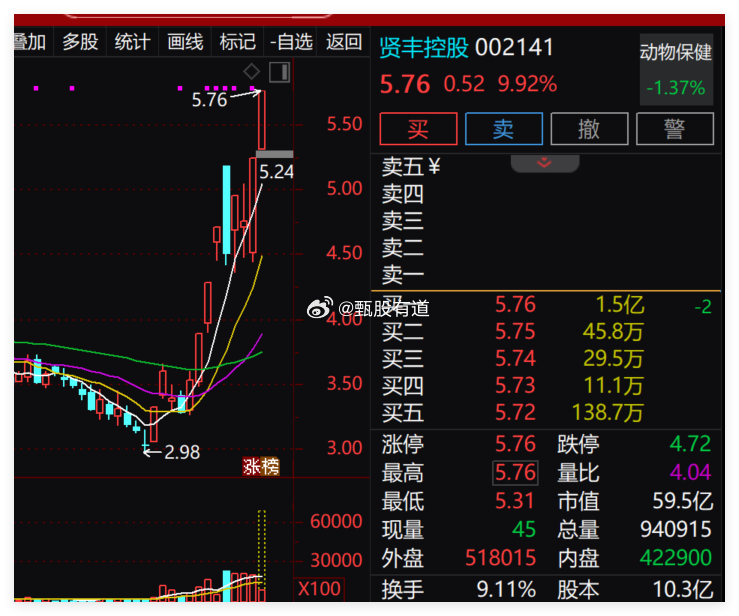739x616 pixels.
Task: Click 换手 rate 9.11%
Action: (x=506, y=589)
